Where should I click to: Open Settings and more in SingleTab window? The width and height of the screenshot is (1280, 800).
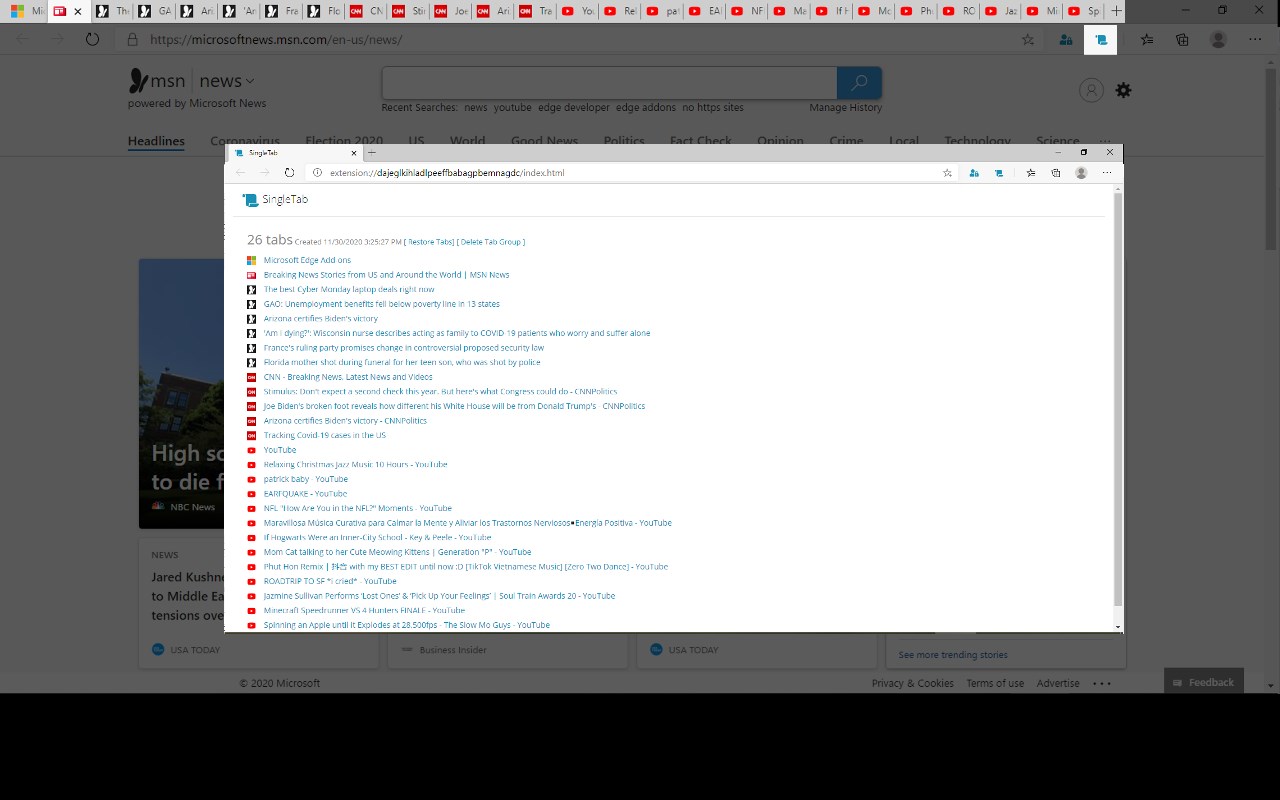point(1107,173)
